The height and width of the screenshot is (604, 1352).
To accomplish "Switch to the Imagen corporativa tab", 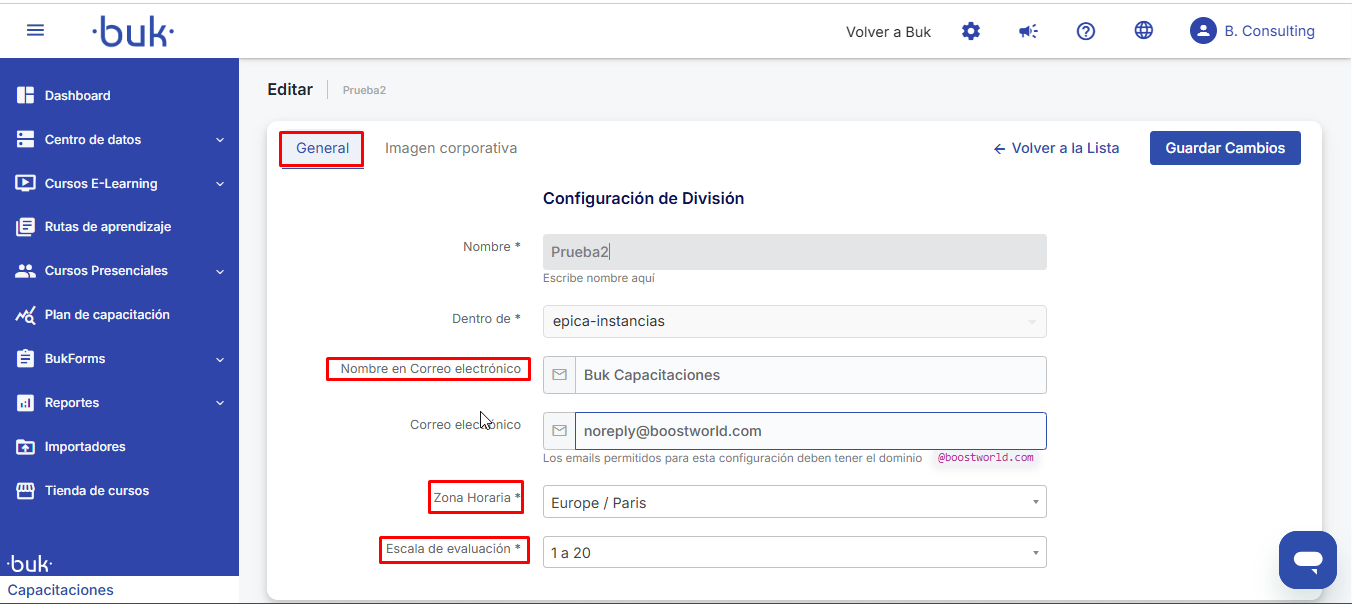I will (451, 148).
